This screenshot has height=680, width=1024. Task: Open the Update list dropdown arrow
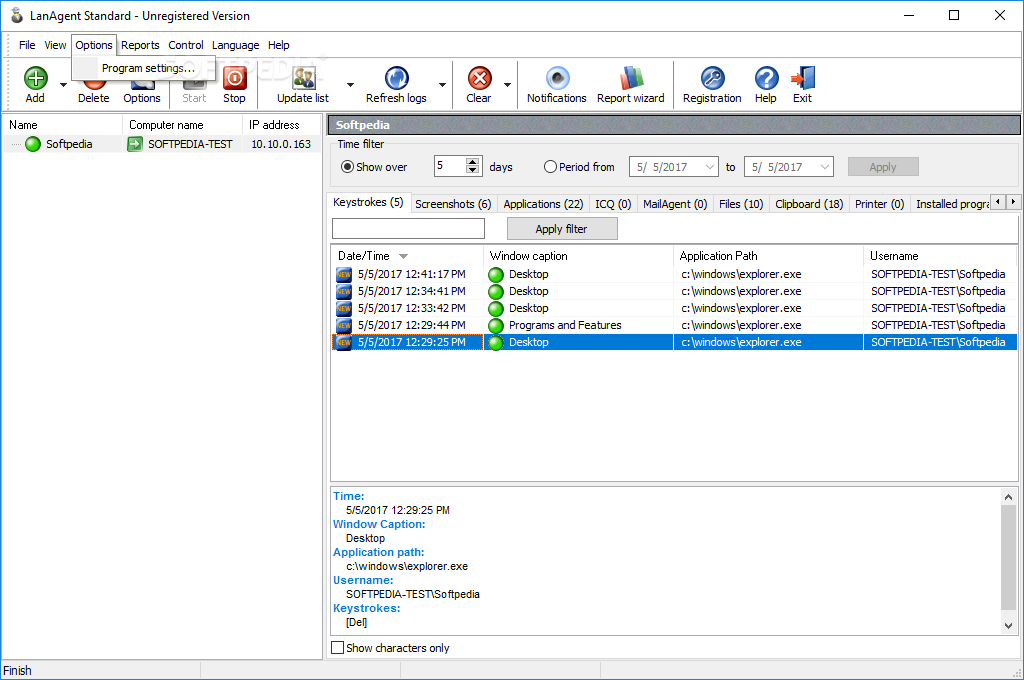(350, 85)
